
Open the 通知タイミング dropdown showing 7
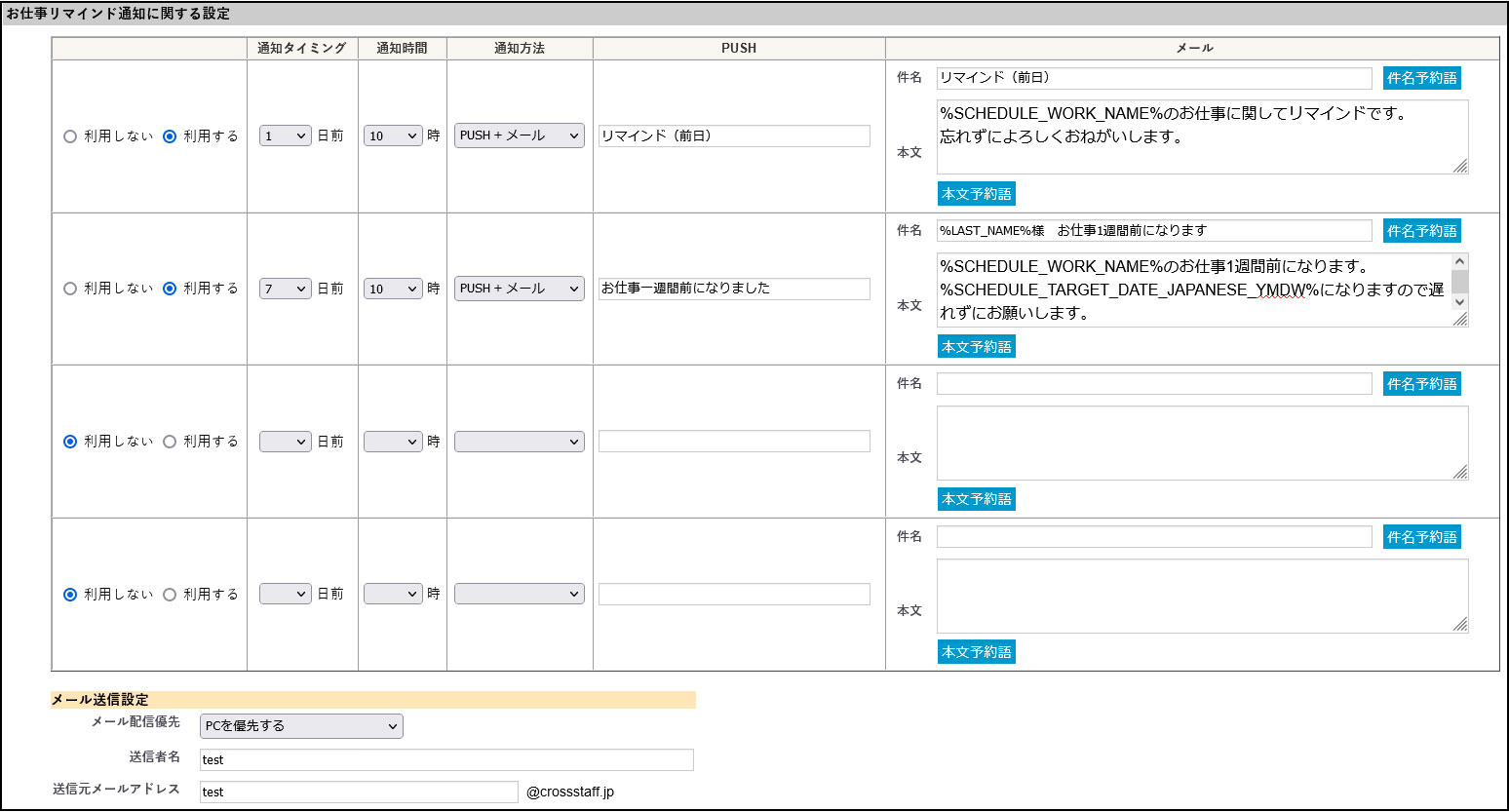click(286, 289)
